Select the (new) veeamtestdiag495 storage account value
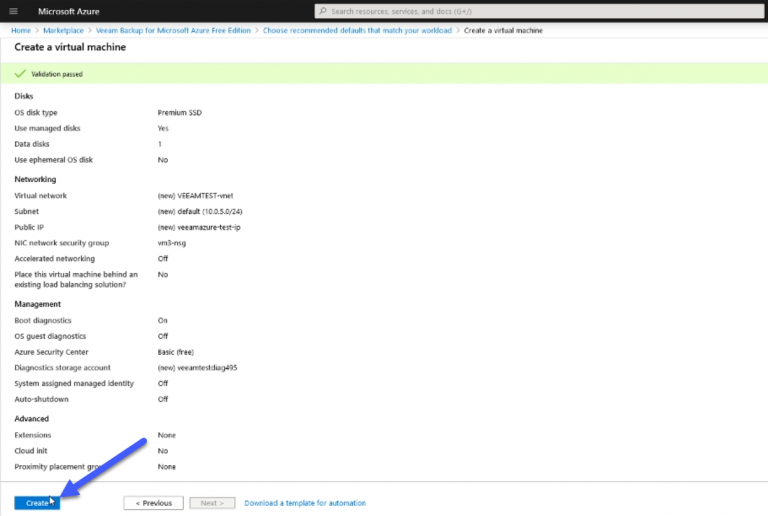 pos(197,368)
